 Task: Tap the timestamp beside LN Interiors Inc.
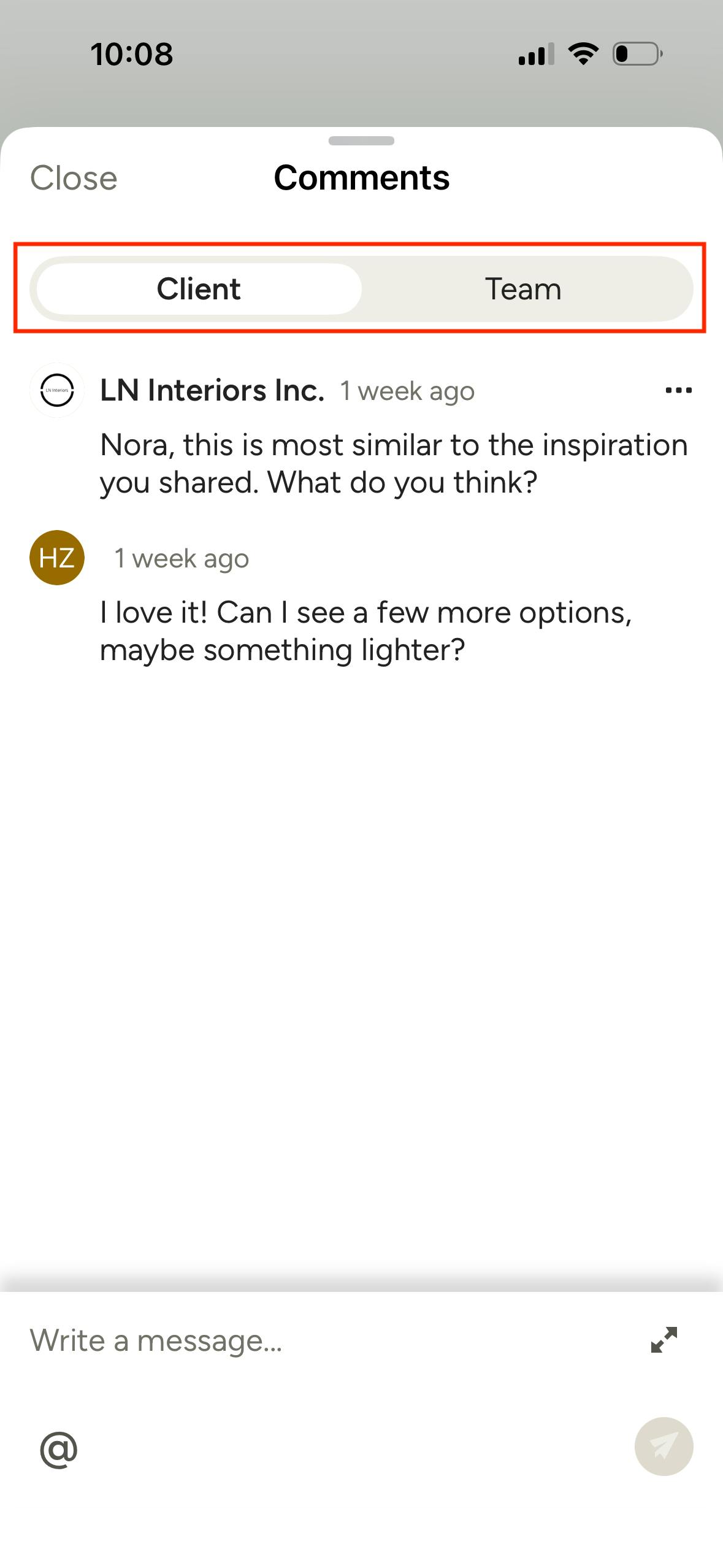(x=407, y=391)
